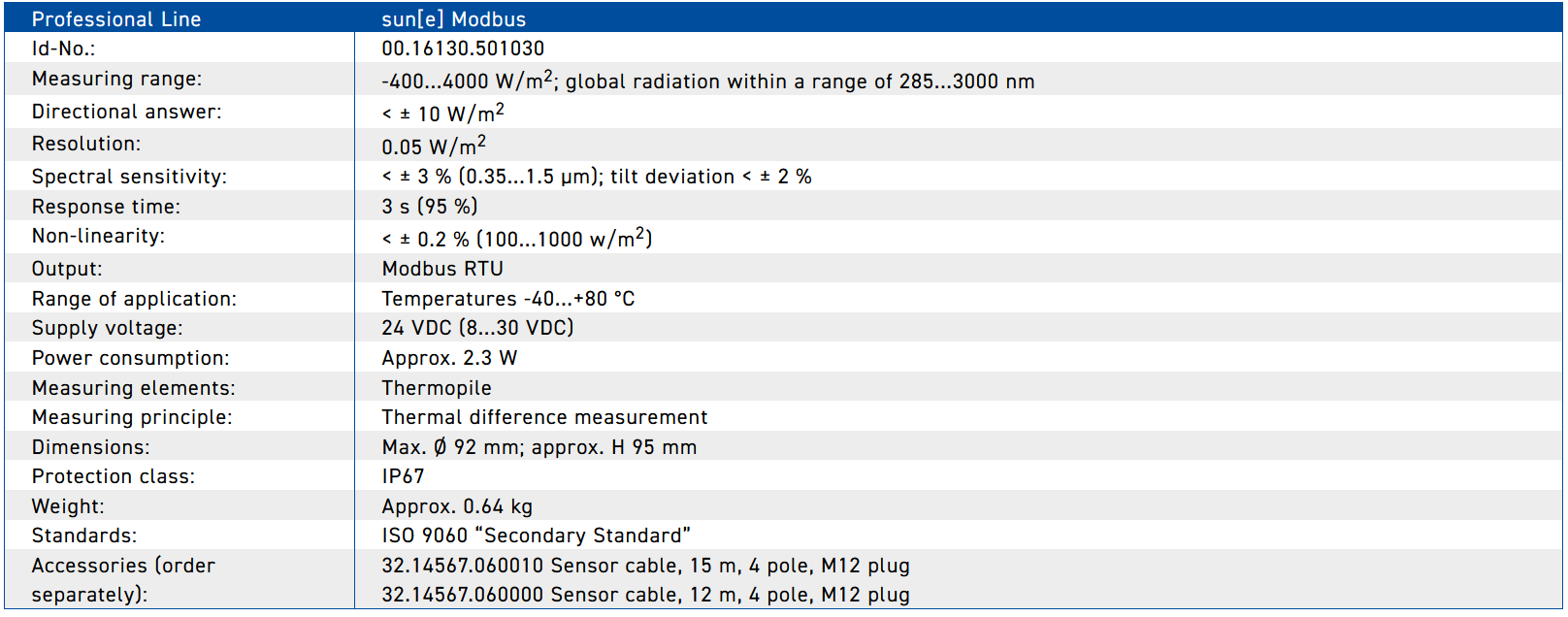This screenshot has height=617, width=1568.
Task: Click the 'Output:' label
Action: 67,269
